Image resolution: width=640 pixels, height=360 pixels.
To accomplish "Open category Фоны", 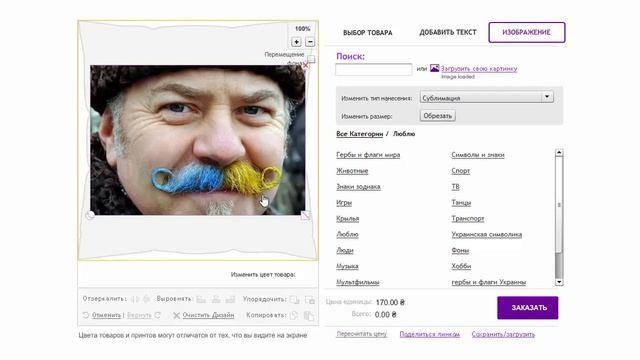I will pos(460,250).
